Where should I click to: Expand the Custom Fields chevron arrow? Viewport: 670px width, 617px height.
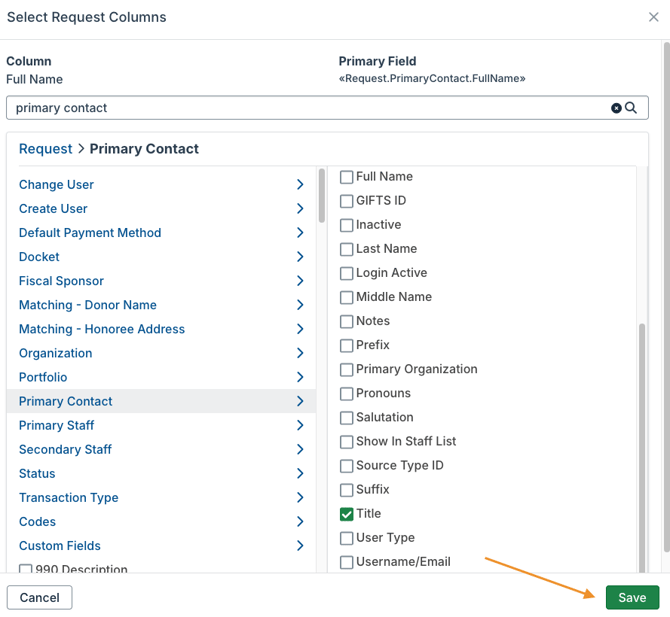tap(300, 546)
